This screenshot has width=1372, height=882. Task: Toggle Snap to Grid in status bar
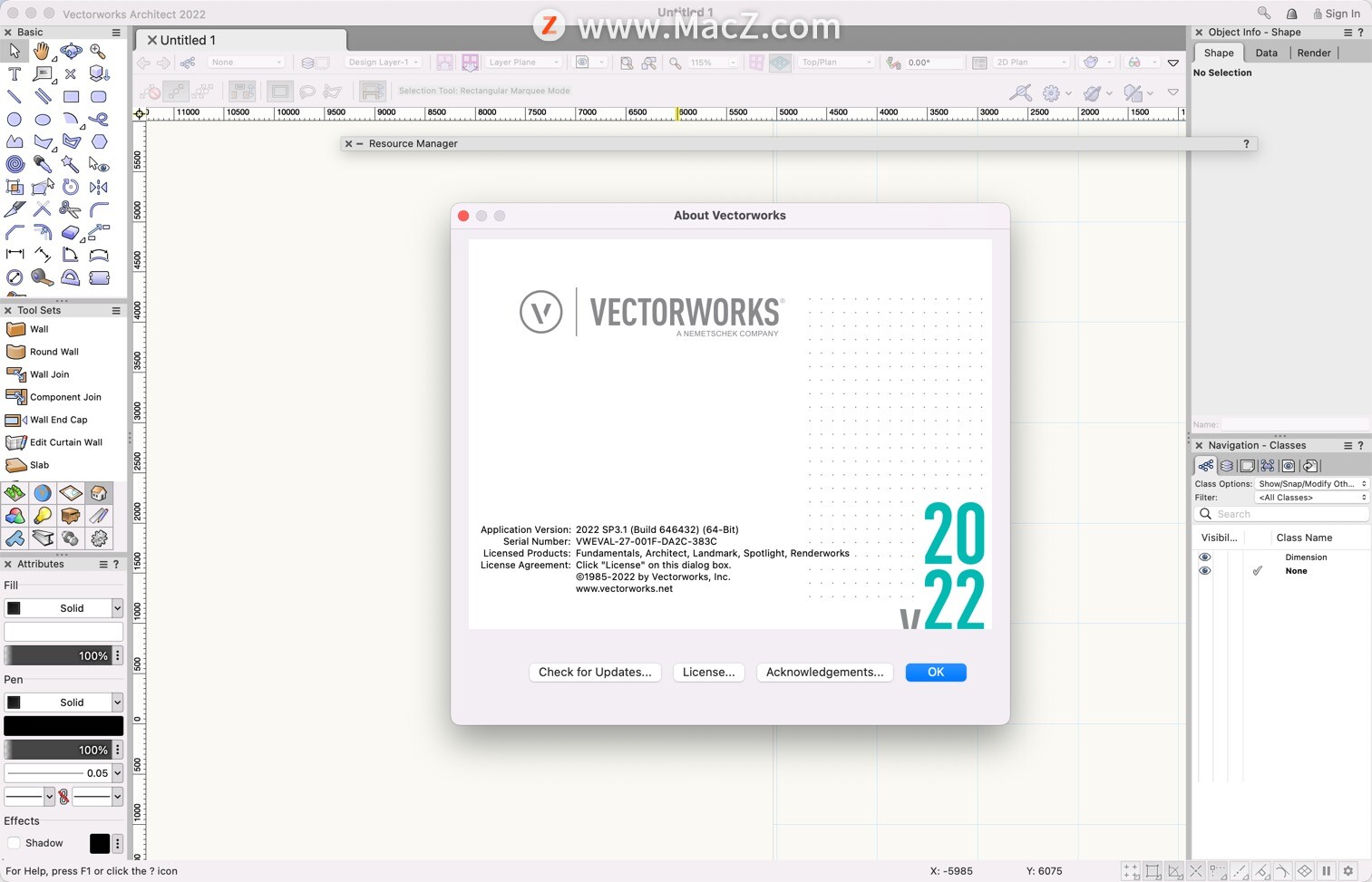coord(1131,871)
